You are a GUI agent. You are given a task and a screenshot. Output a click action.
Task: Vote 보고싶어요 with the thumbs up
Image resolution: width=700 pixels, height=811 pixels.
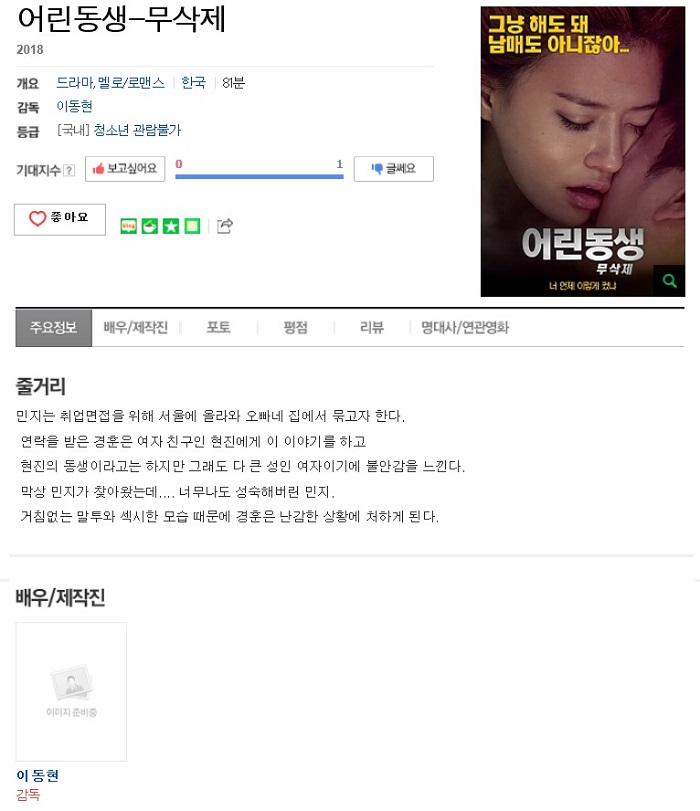[x=125, y=169]
